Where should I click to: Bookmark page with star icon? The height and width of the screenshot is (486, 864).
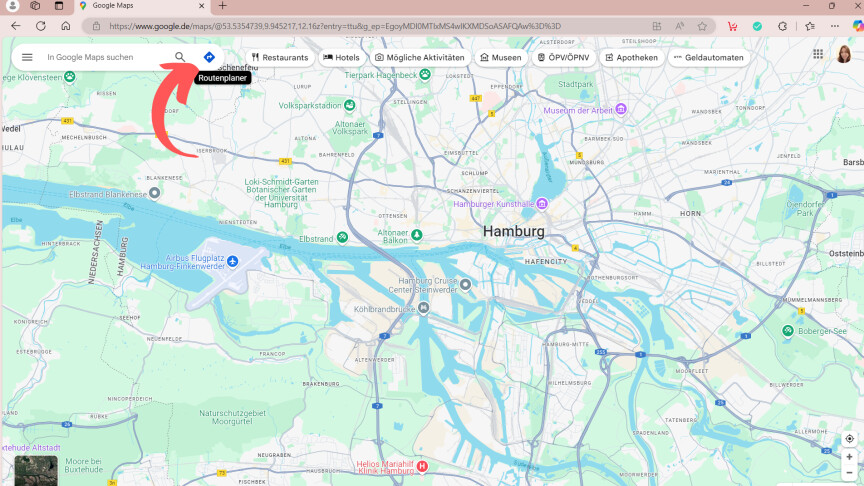[702, 26]
